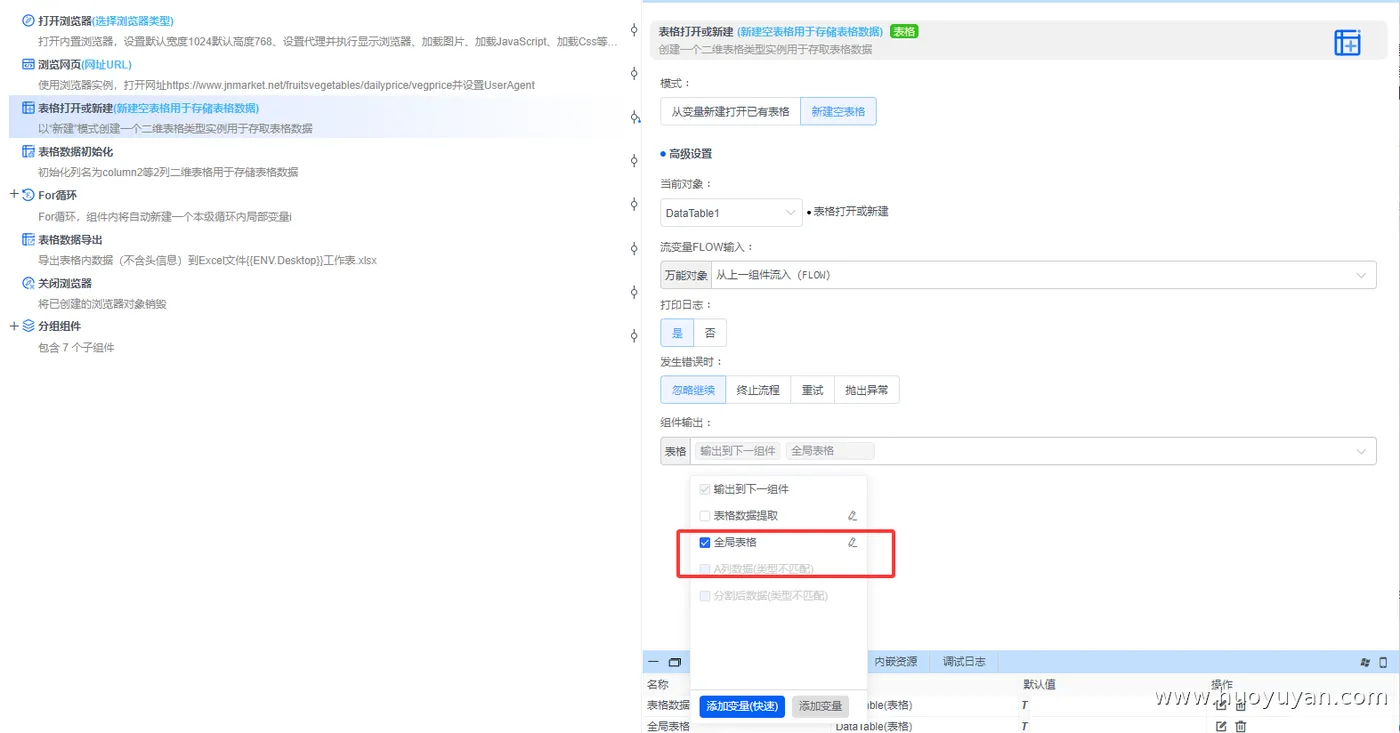The image size is (1400, 733).
Task: Select the 新建空表格 mode option
Action: [x=838, y=111]
